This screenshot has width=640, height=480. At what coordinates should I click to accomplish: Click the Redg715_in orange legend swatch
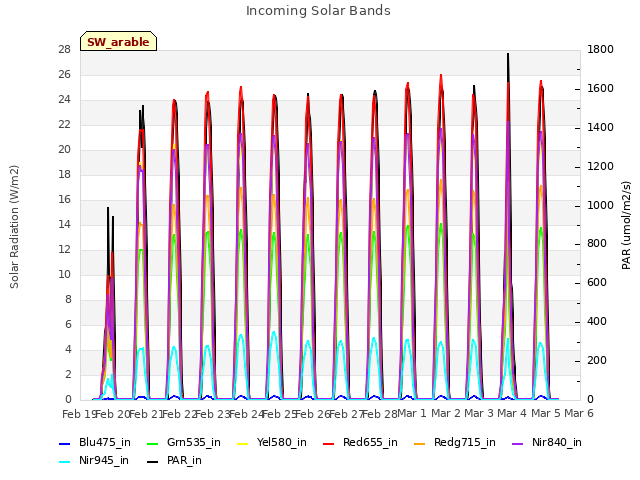[x=420, y=443]
